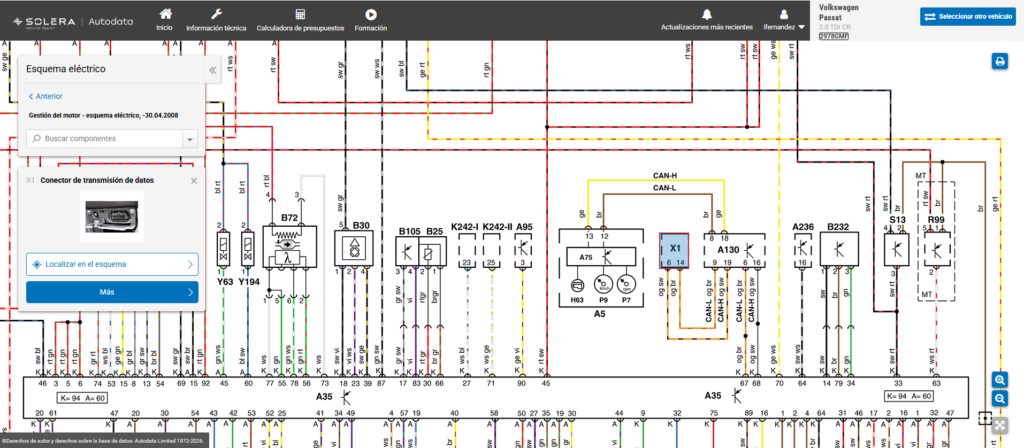Click Localizar en el esquema button
The image size is (1024, 448).
pyautogui.click(x=112, y=264)
